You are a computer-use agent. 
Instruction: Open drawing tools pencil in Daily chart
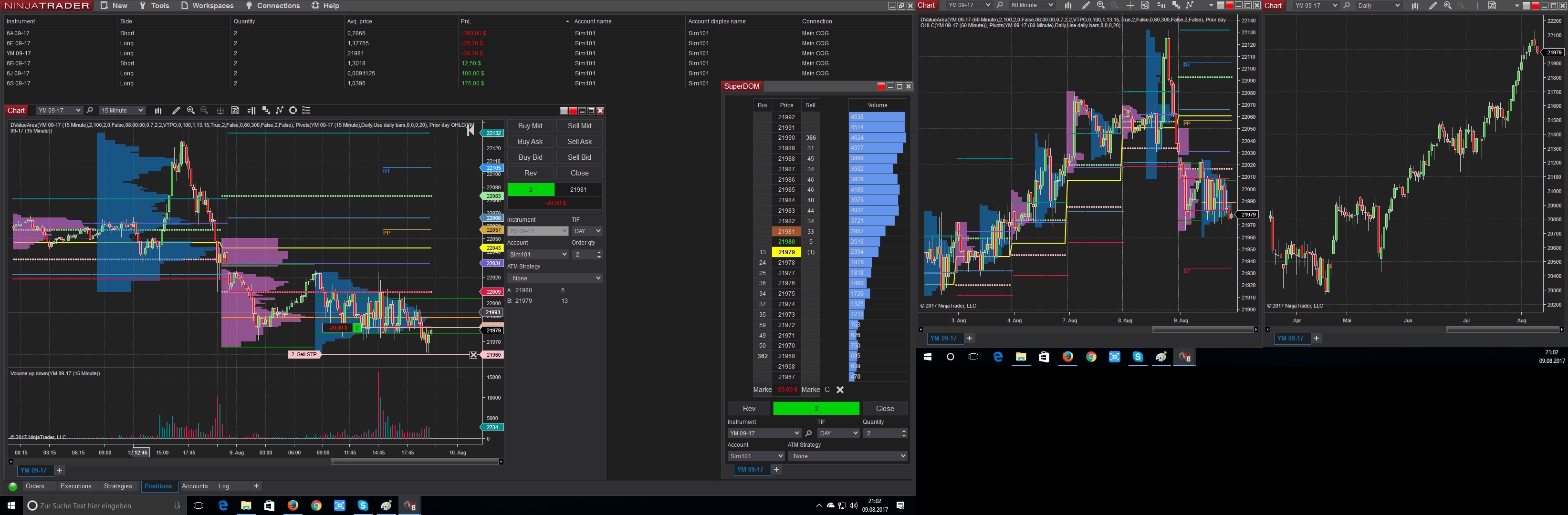[x=1433, y=5]
